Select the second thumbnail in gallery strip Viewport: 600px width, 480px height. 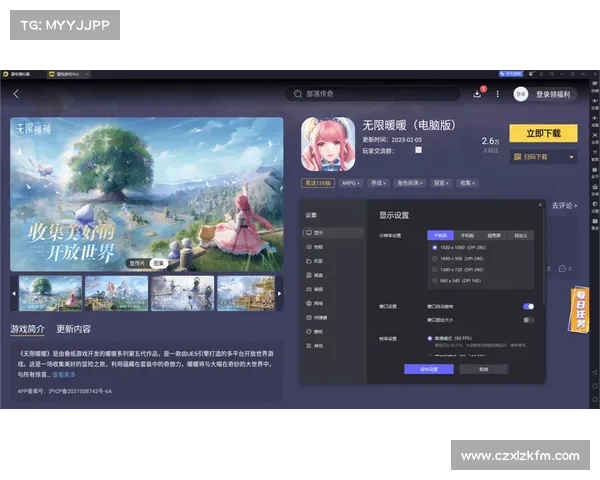(x=116, y=293)
